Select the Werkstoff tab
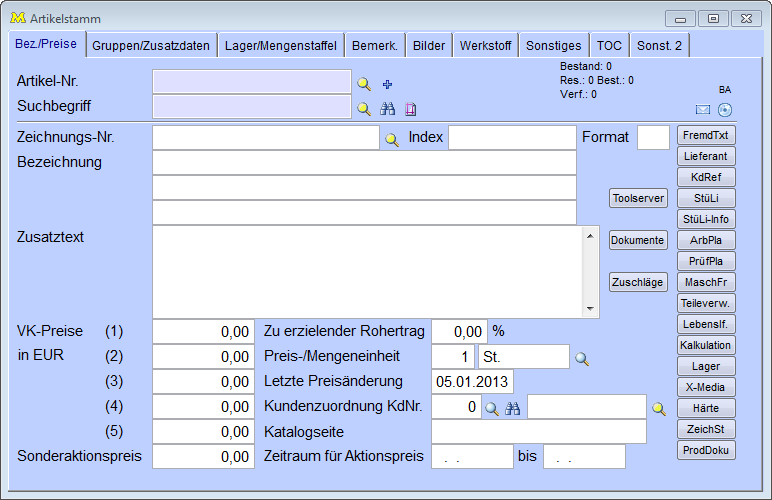This screenshot has height=500, width=772. (485, 45)
